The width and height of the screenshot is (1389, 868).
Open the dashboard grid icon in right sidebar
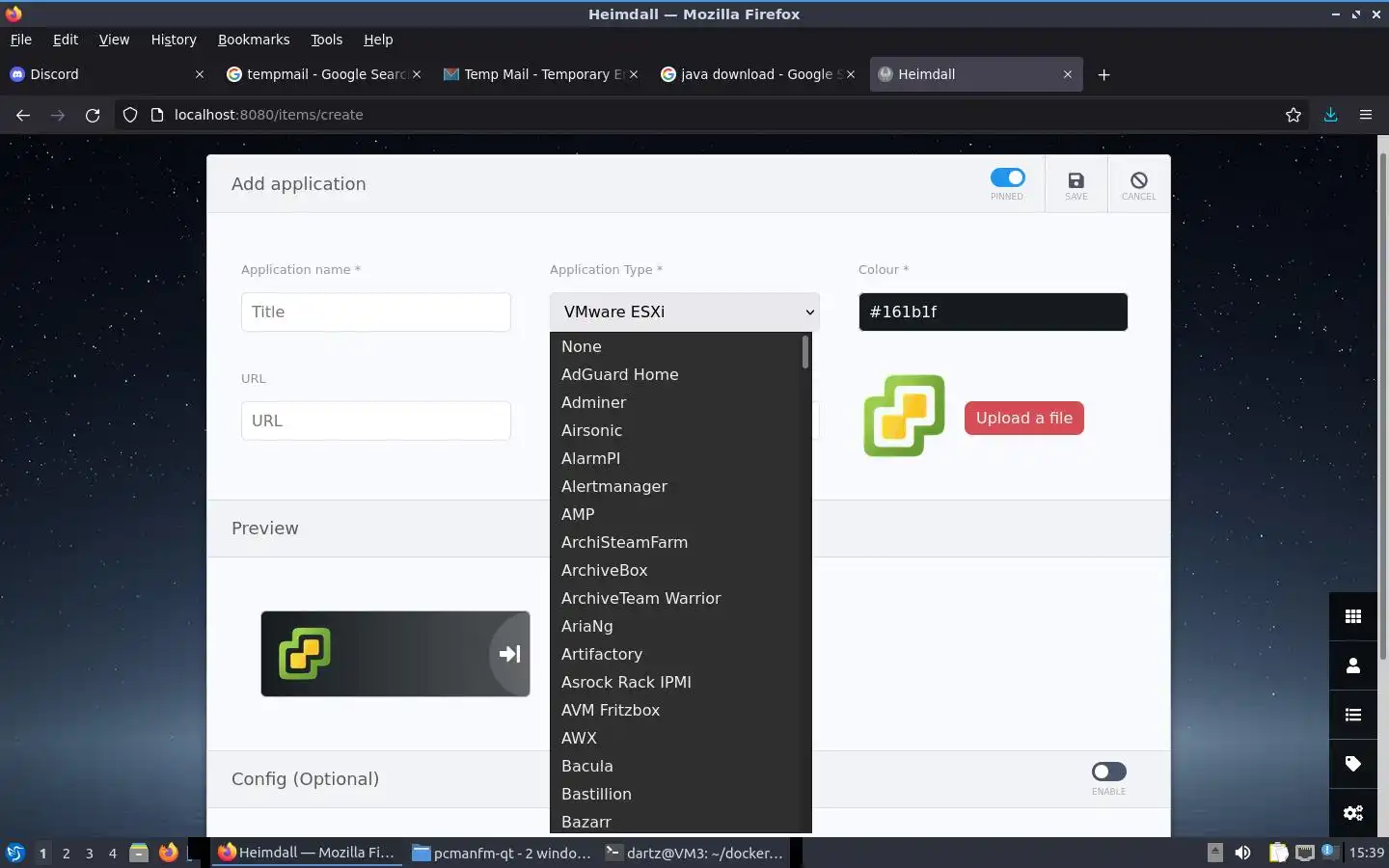tap(1353, 616)
